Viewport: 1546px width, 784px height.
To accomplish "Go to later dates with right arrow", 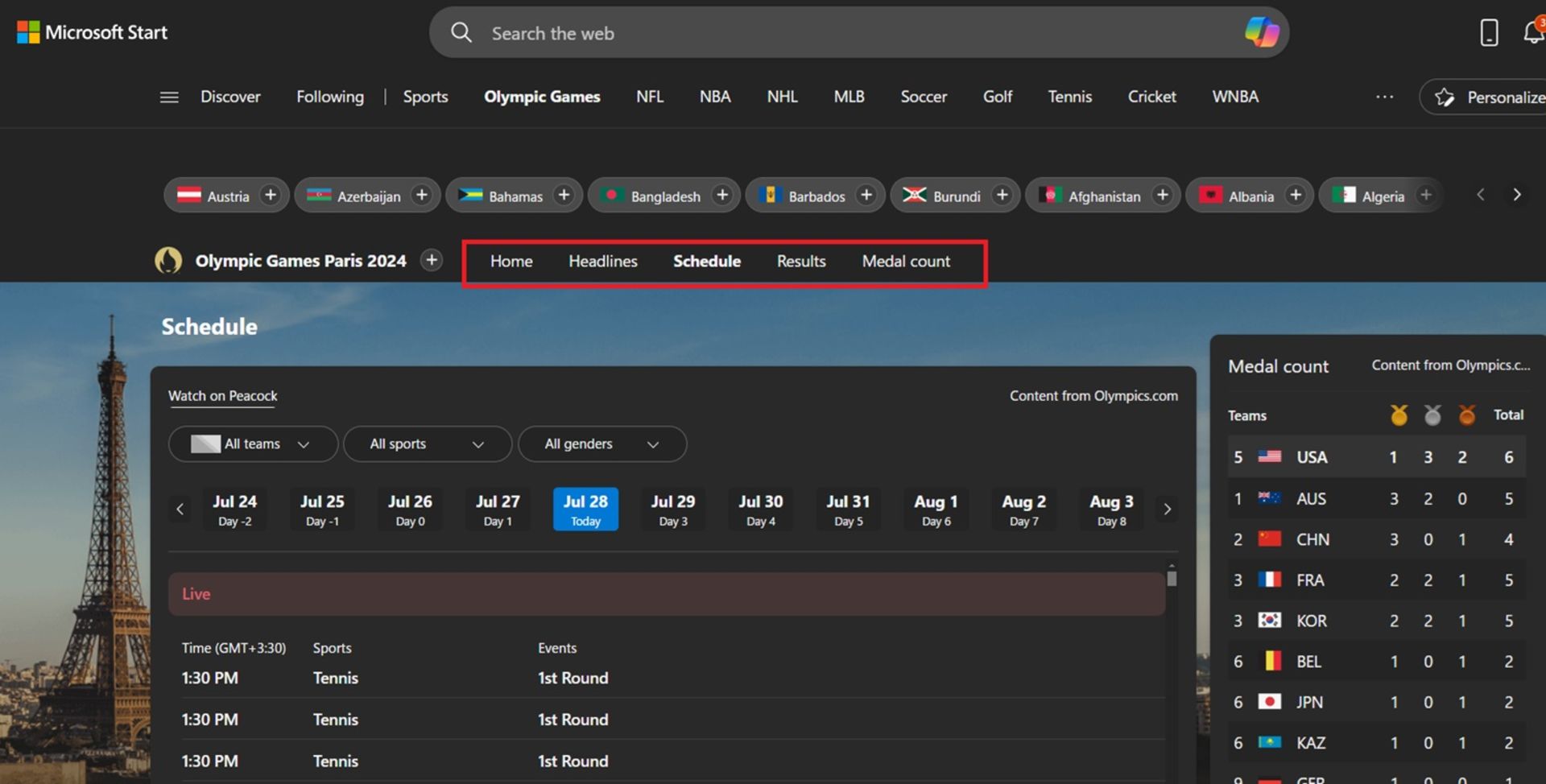I will (1167, 509).
